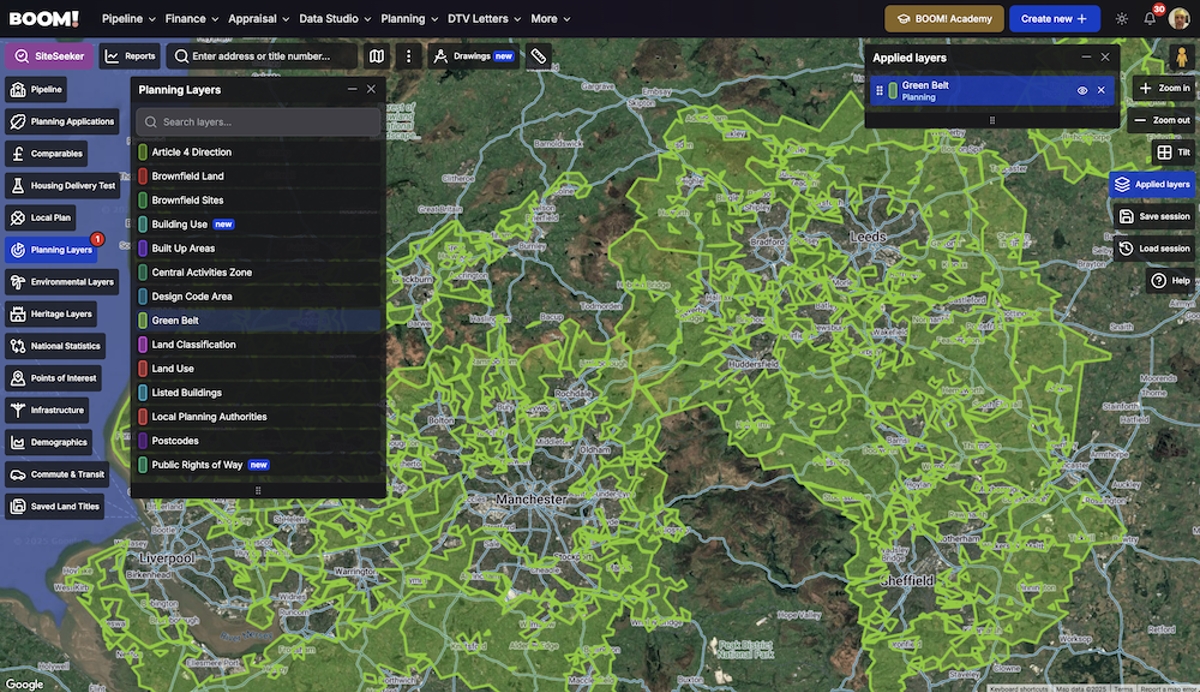This screenshot has width=1200, height=692.
Task: Open the Local Plan sidebar panel
Action: coord(40,217)
